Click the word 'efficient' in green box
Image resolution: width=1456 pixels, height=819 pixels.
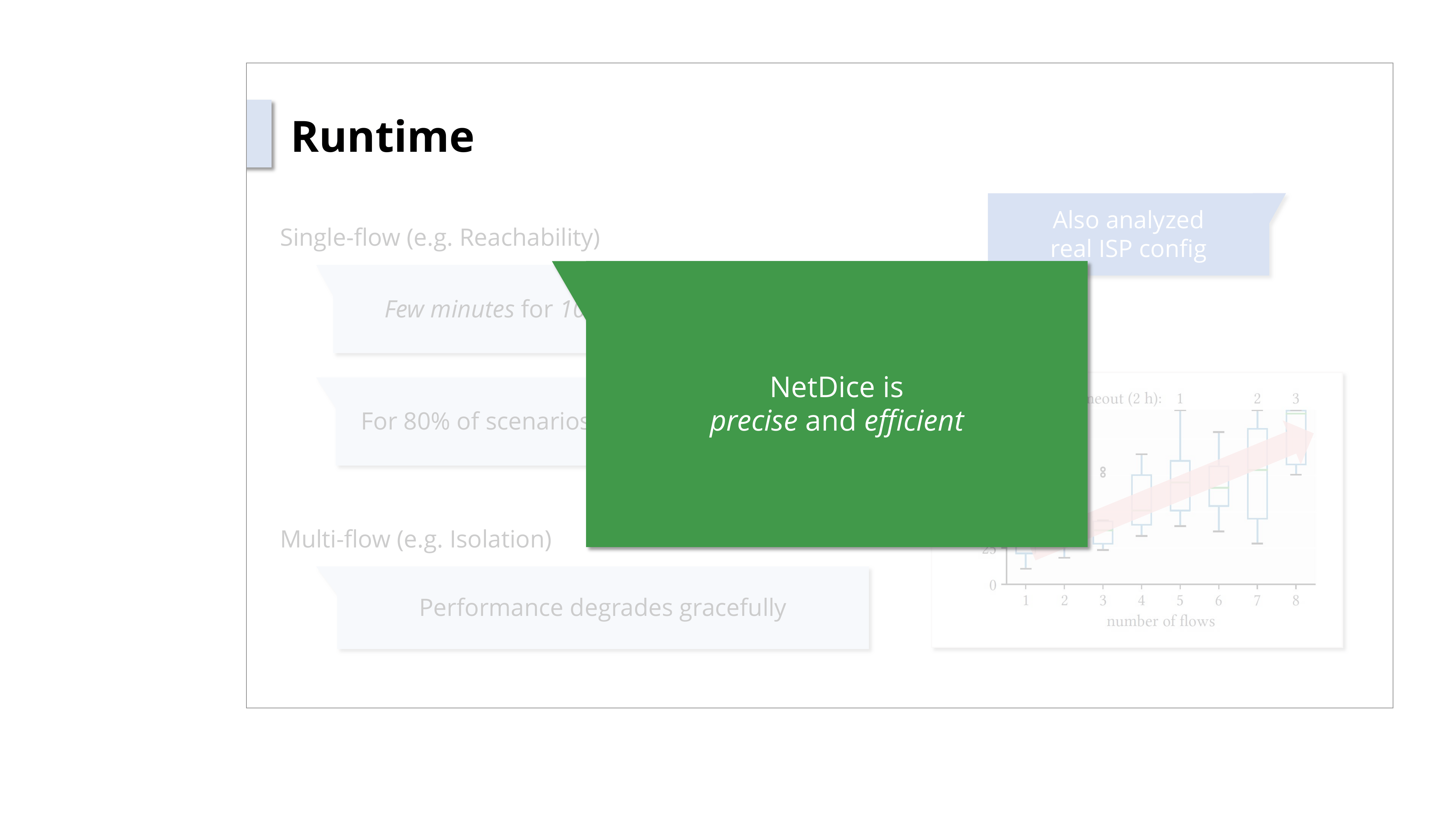(x=913, y=422)
